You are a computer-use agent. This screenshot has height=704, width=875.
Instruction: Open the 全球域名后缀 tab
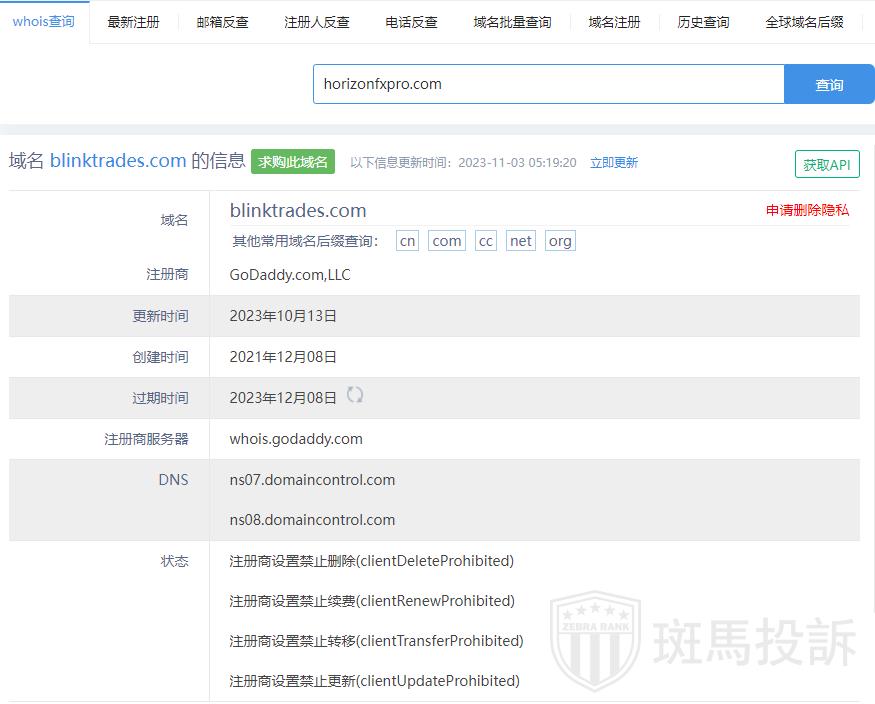(x=804, y=22)
